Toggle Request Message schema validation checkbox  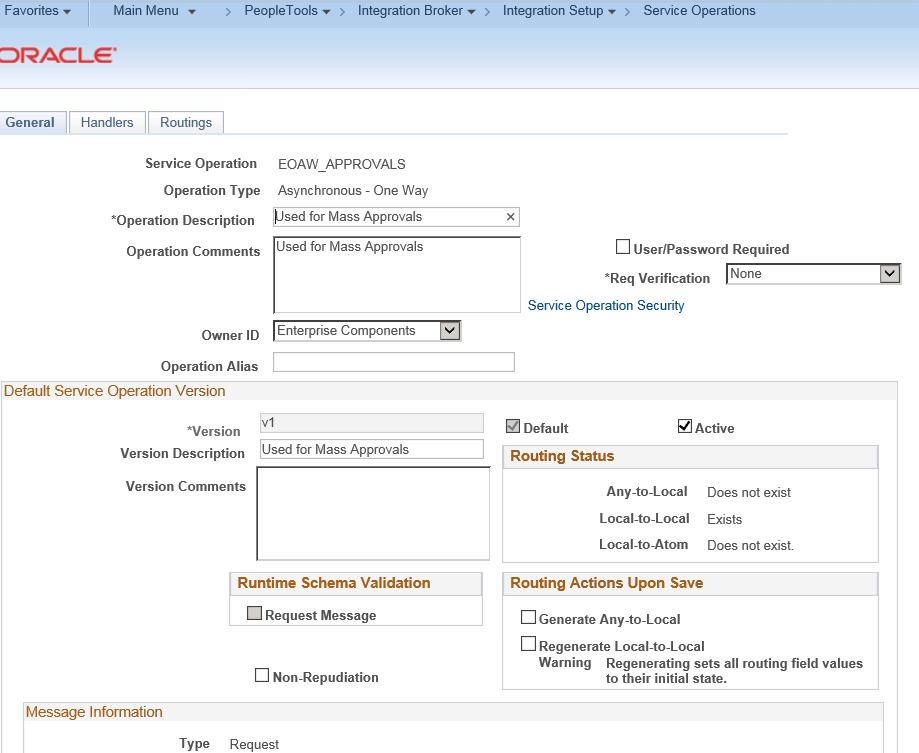pos(254,613)
